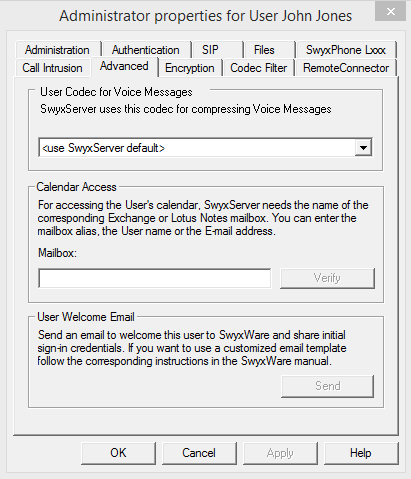
Task: Open Help for this dialog
Action: [361, 453]
